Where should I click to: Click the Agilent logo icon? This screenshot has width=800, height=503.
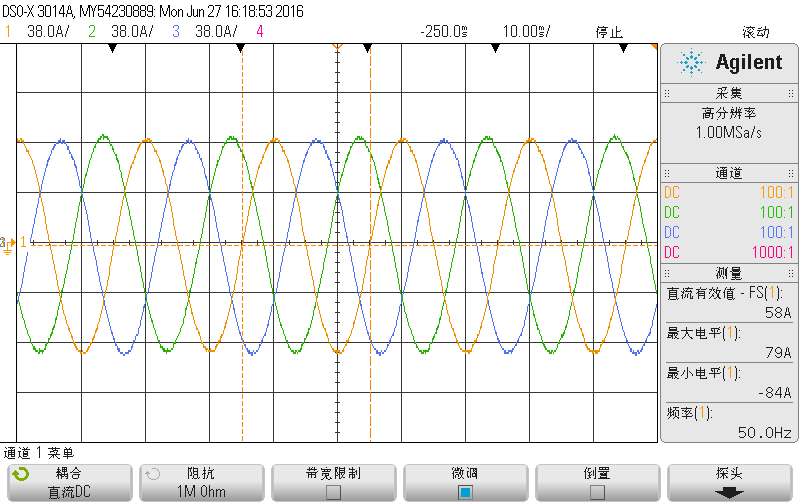tap(691, 62)
